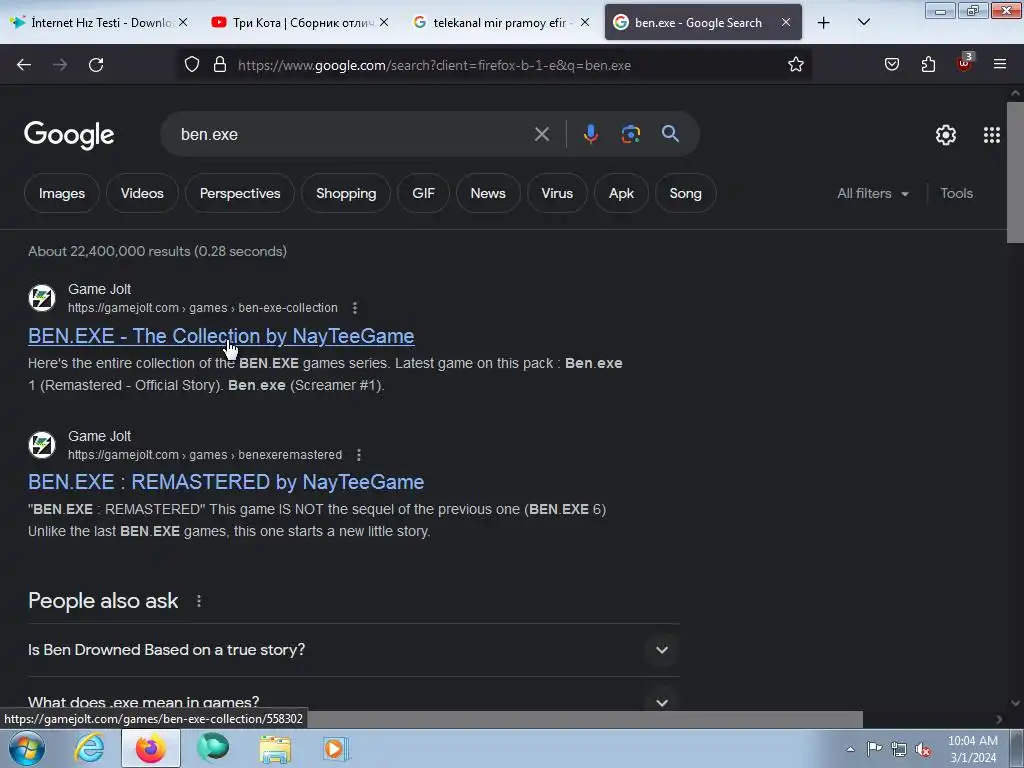Viewport: 1024px width, 768px height.
Task: Submit search with magnifying glass icon
Action: [x=670, y=134]
